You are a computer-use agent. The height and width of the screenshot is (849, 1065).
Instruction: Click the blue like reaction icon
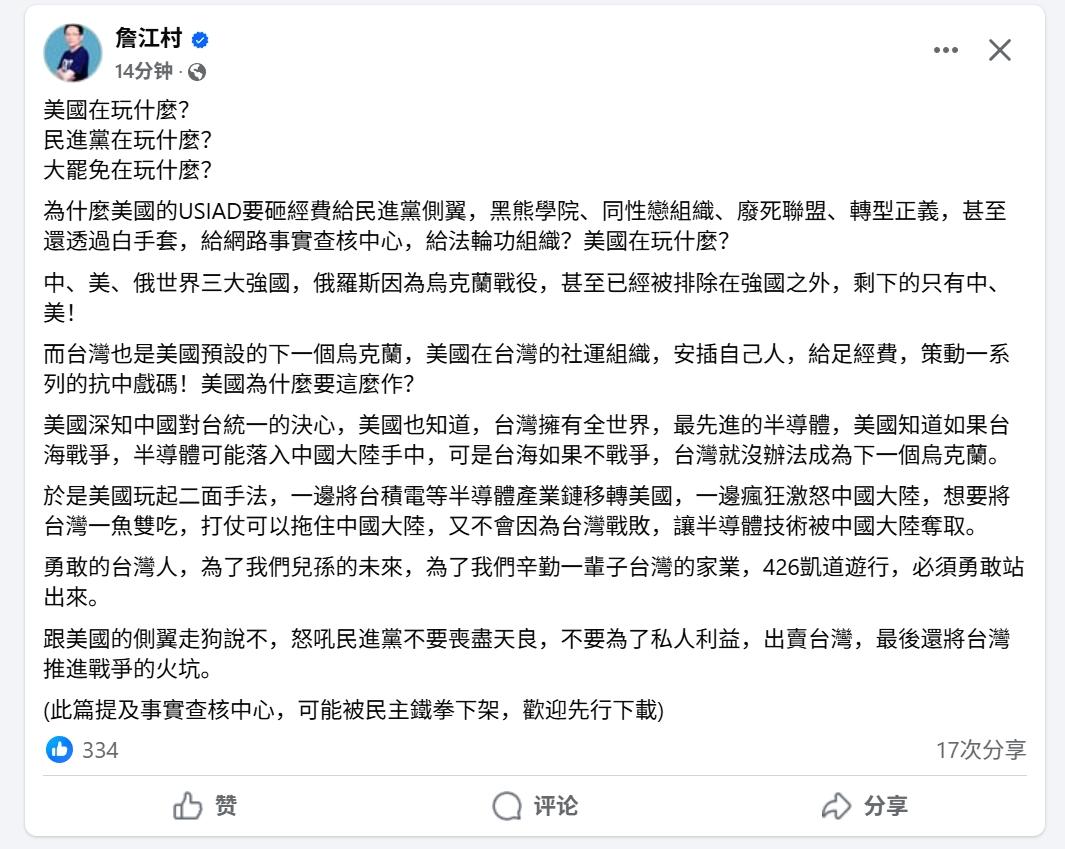click(x=60, y=750)
